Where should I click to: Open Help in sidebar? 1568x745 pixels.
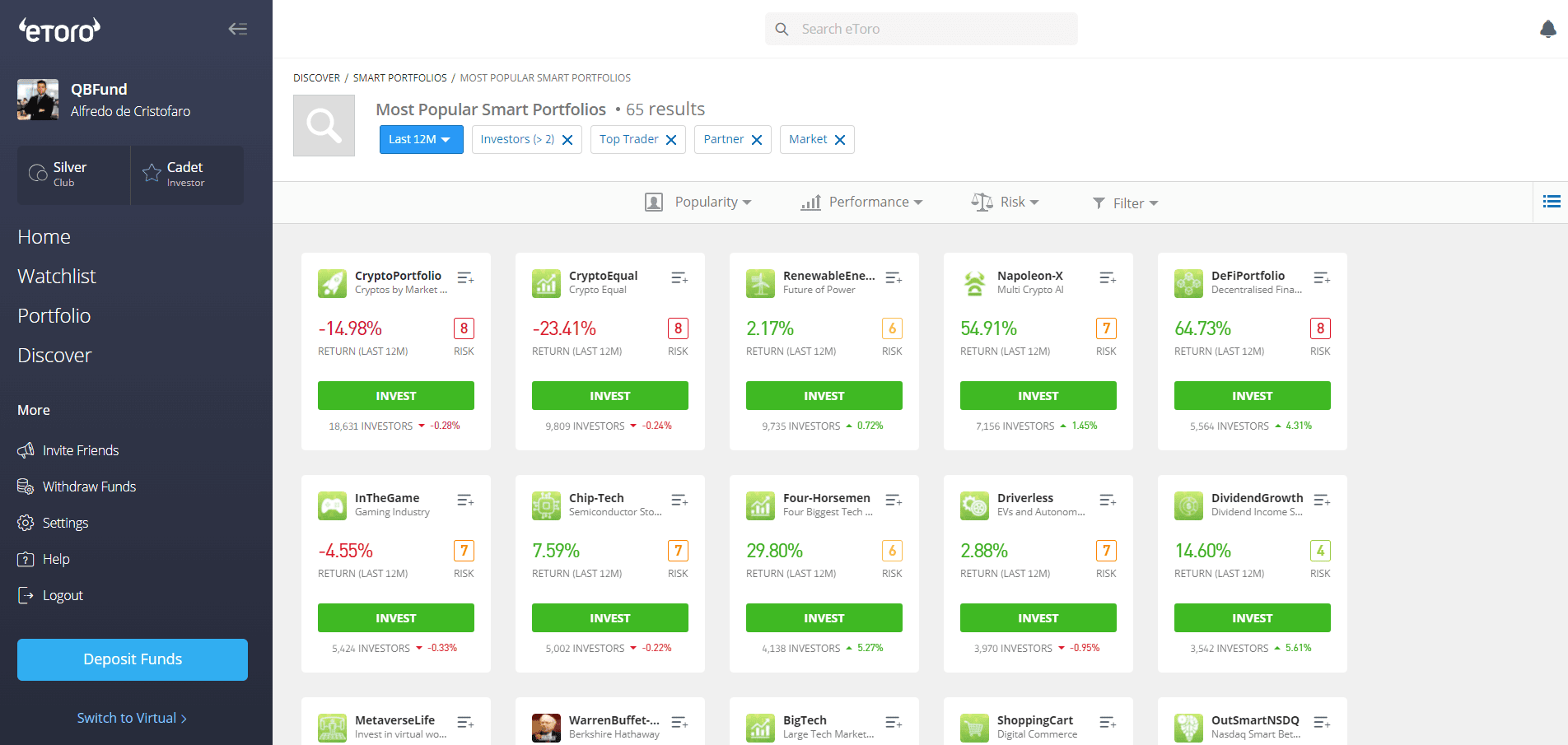tap(44, 559)
